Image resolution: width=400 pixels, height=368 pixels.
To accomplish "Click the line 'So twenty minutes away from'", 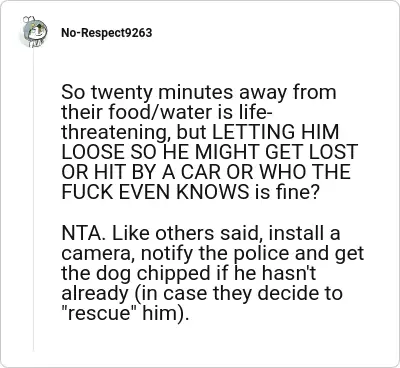I will pos(199,92).
